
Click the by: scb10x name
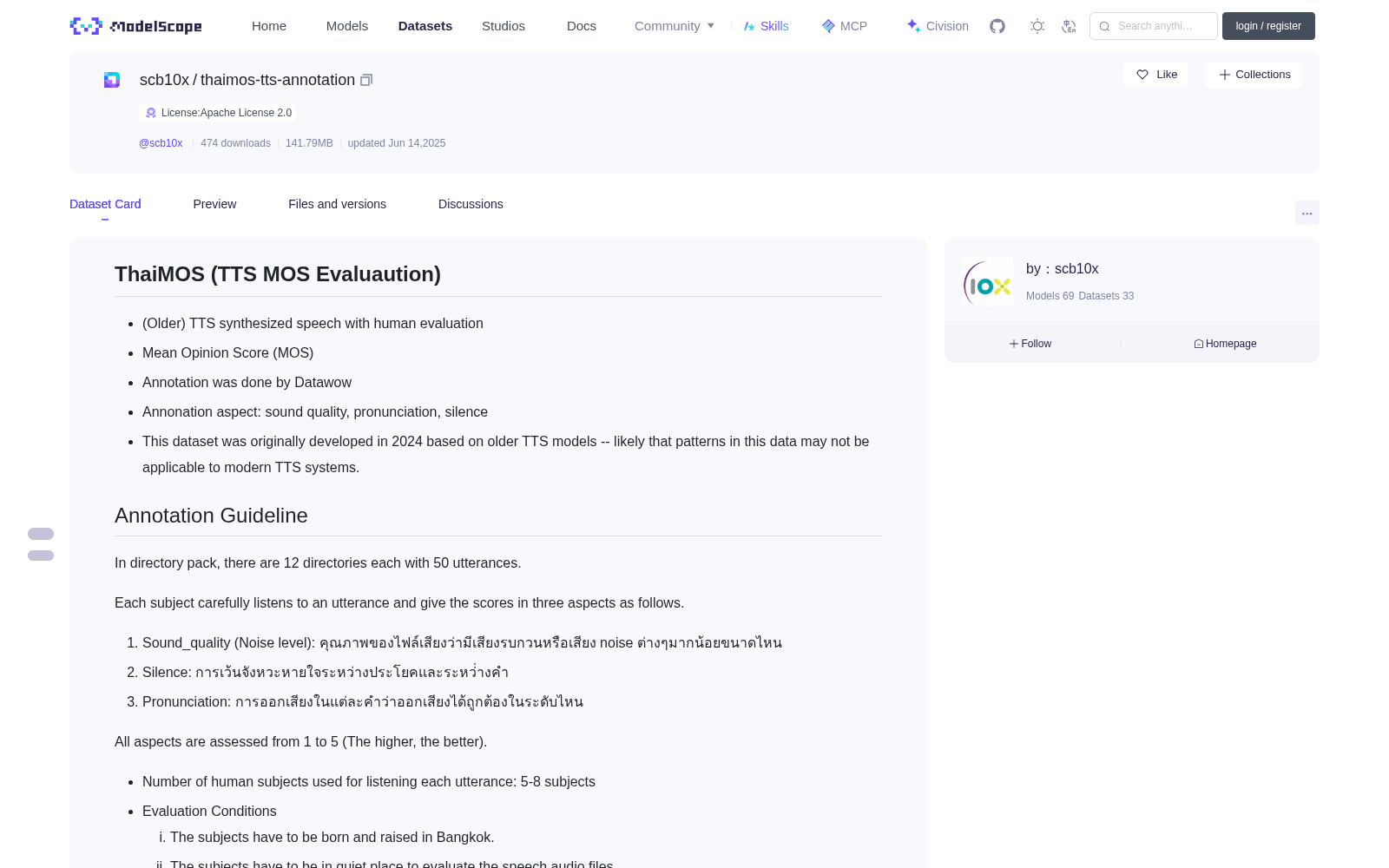pyautogui.click(x=1063, y=269)
